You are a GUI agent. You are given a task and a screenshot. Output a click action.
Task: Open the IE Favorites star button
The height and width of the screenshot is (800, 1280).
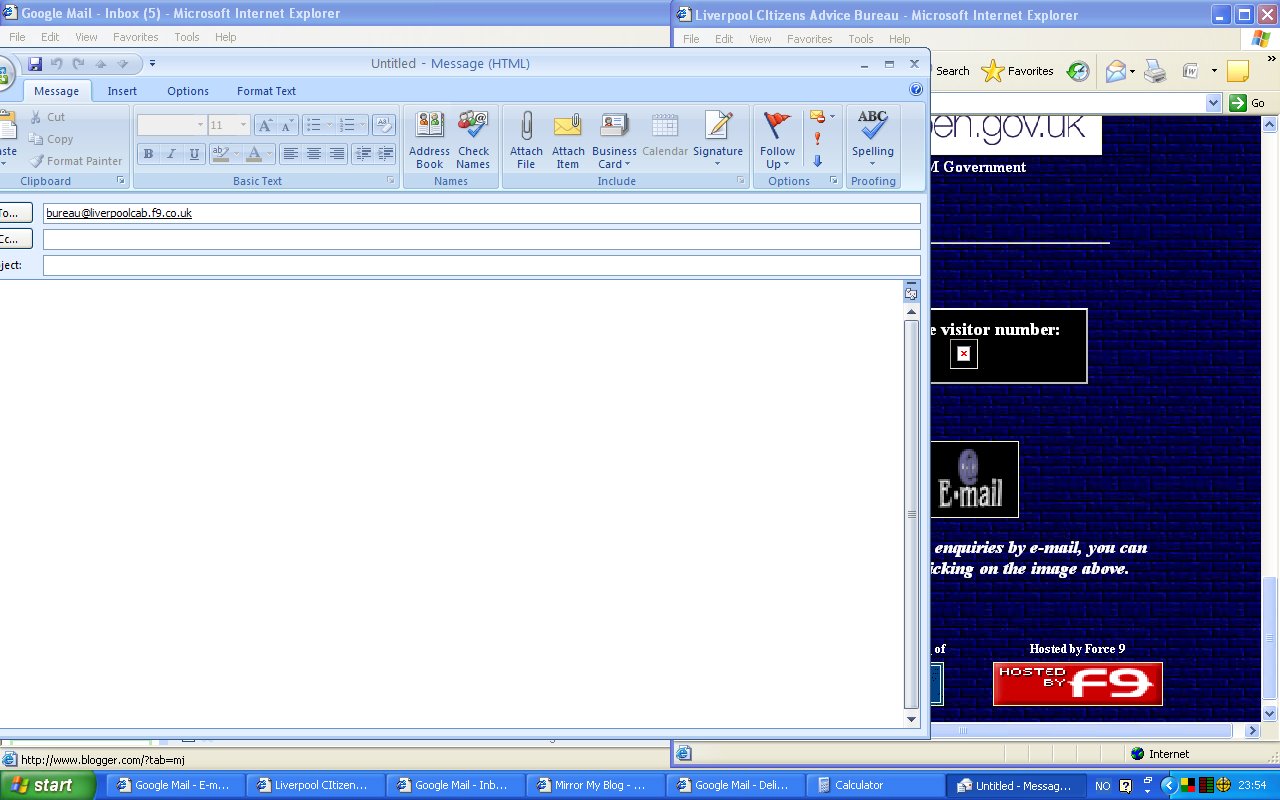1018,71
